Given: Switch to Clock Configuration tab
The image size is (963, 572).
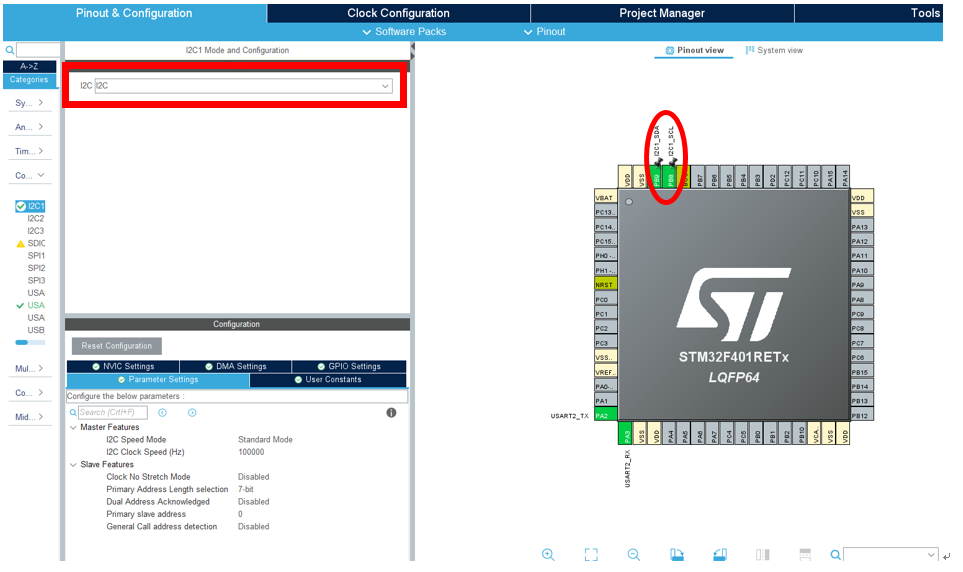Looking at the screenshot, I should tap(399, 13).
